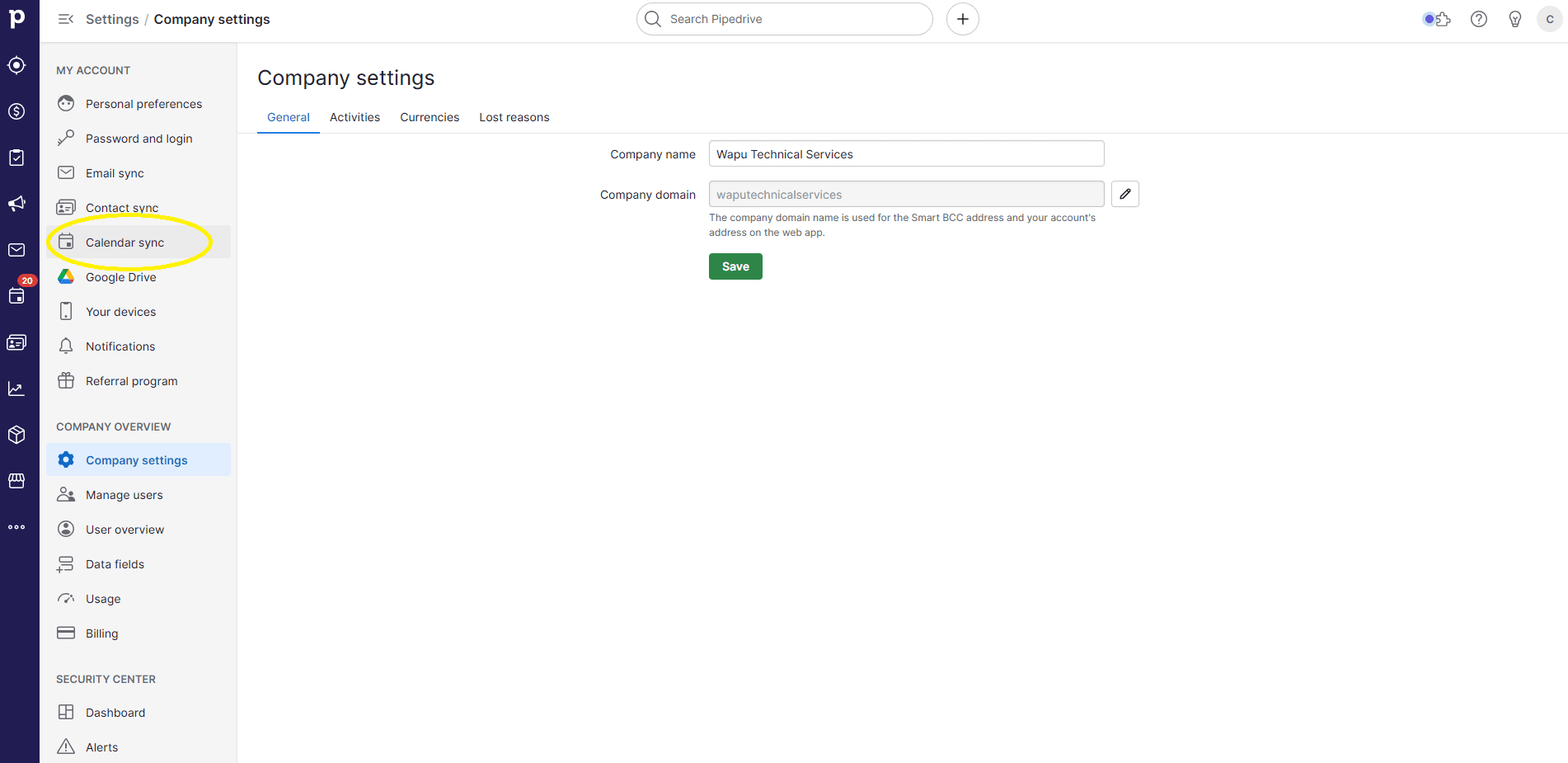Open Projects clipboard icon in navigation bar
The height and width of the screenshot is (763, 1568).
[x=16, y=158]
